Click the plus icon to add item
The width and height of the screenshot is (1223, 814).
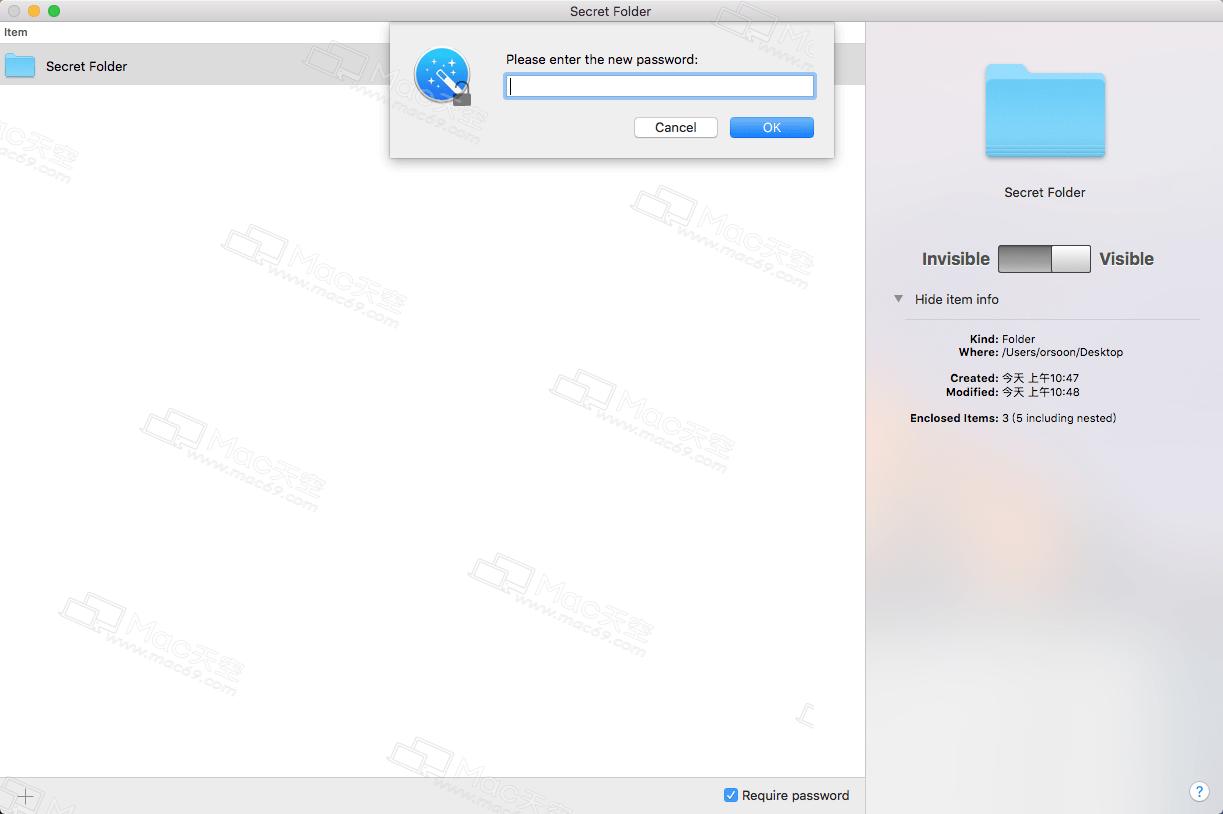pyautogui.click(x=26, y=797)
